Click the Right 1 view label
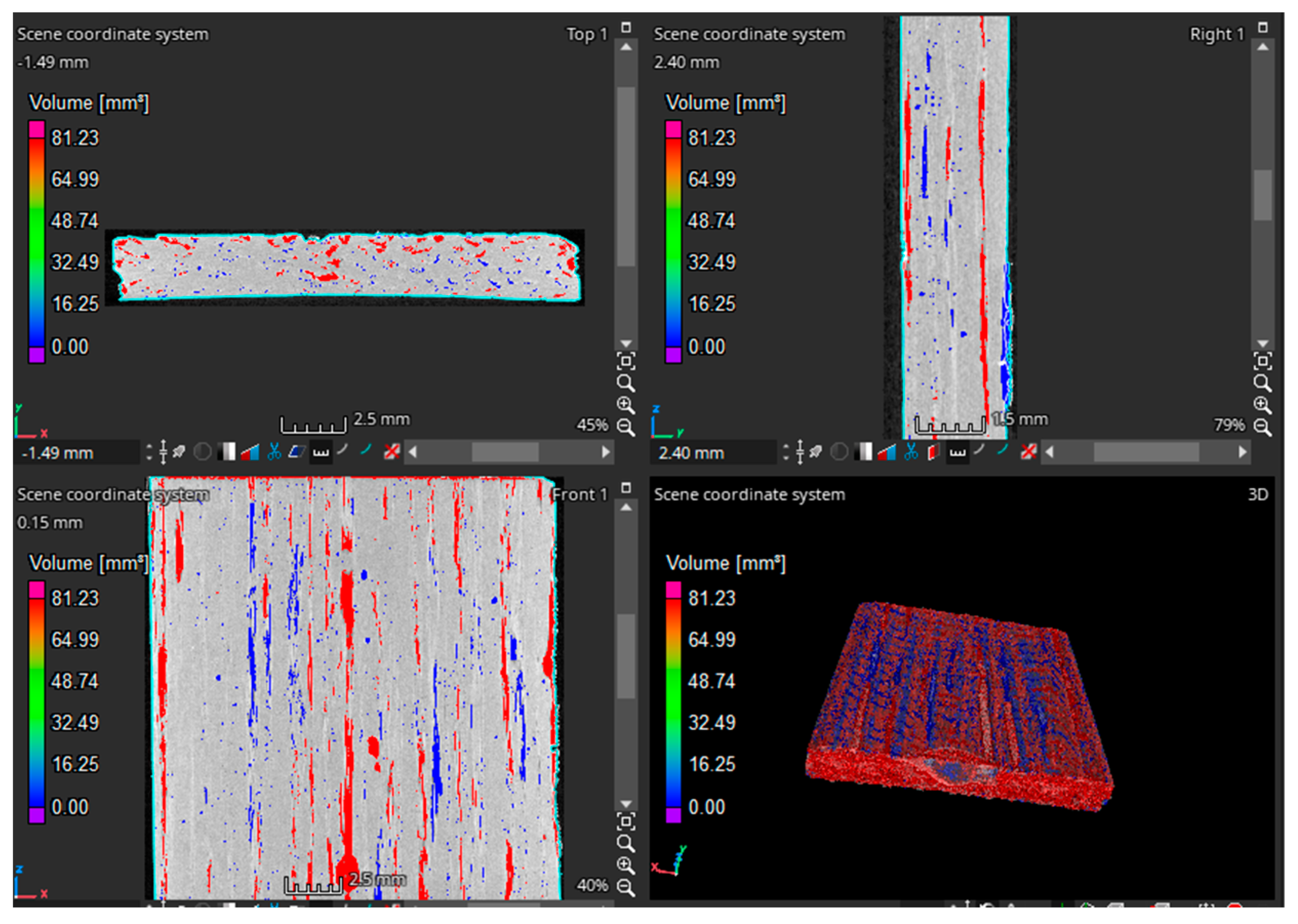Image resolution: width=1298 pixels, height=924 pixels. point(1216,34)
